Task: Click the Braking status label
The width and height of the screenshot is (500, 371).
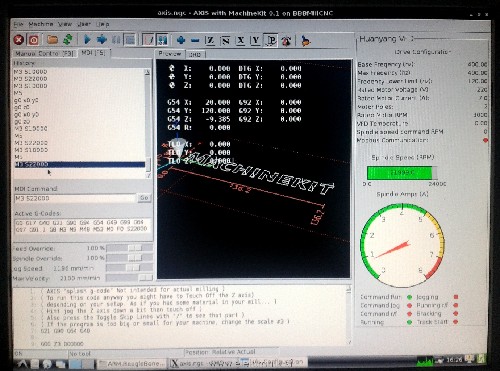Action: click(x=429, y=314)
